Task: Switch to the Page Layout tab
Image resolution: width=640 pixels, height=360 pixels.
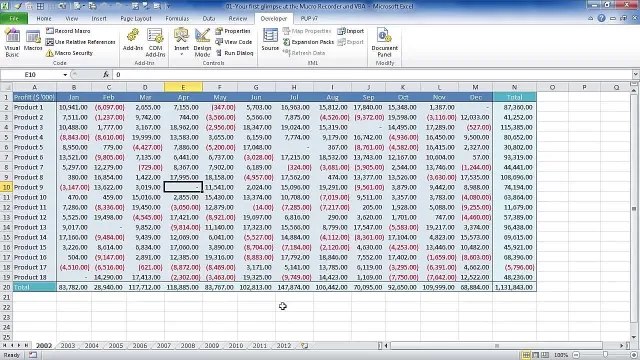Action: click(136, 18)
